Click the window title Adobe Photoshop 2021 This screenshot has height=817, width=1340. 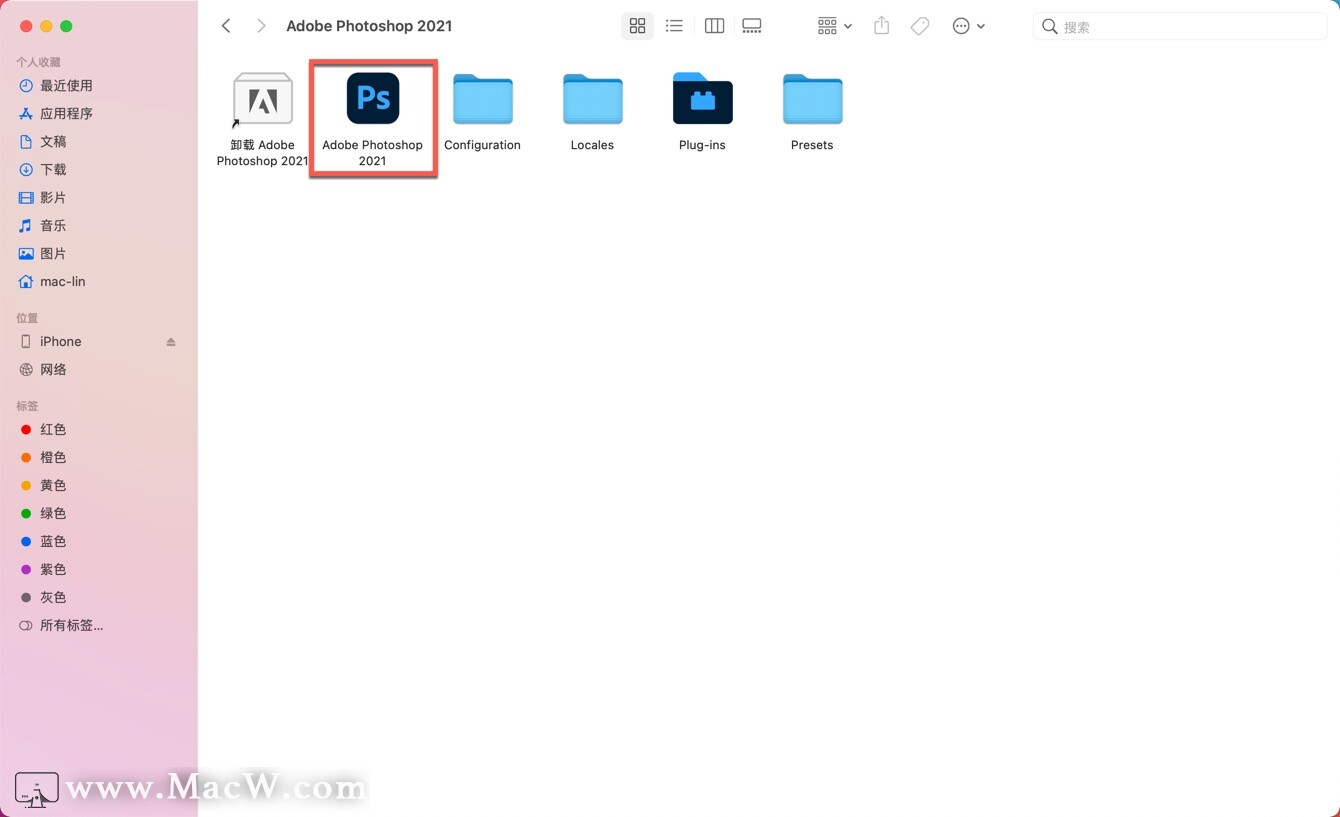(x=369, y=26)
